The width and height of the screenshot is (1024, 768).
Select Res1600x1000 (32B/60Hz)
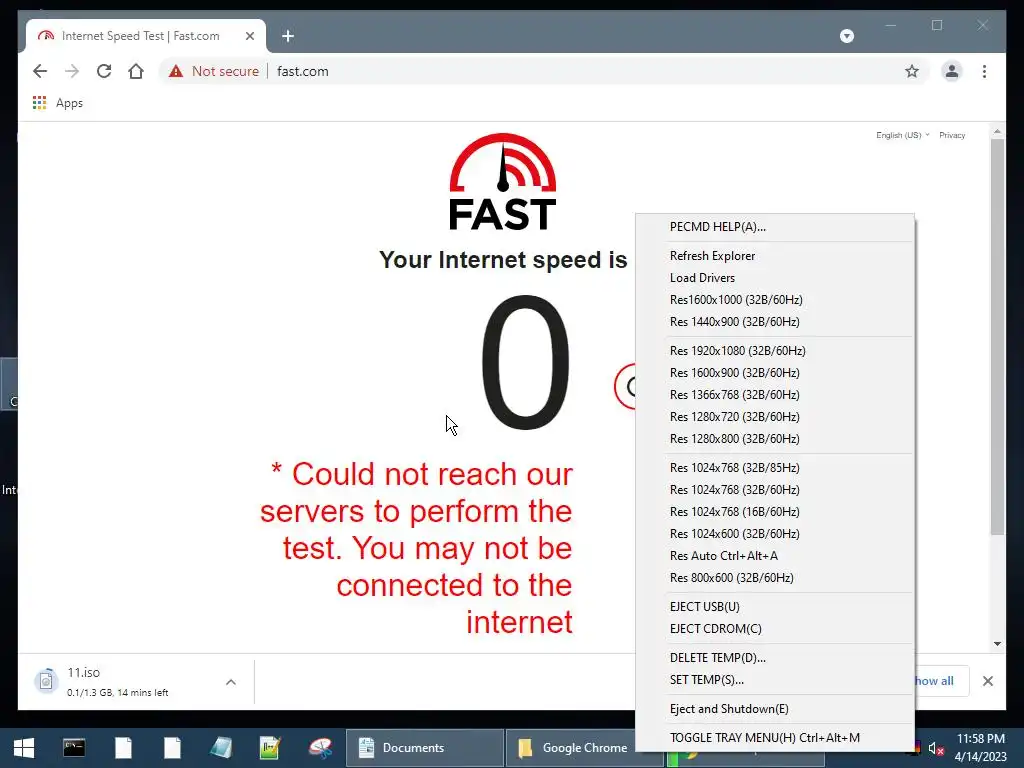click(775, 300)
